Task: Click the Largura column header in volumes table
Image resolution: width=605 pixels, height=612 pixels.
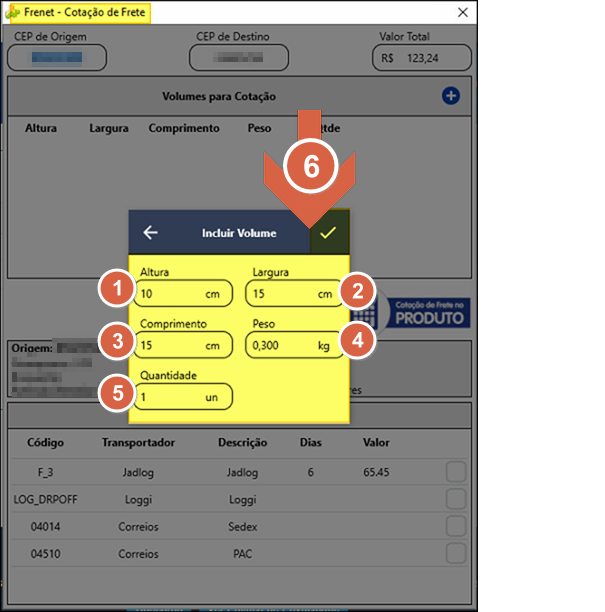Action: coord(109,128)
